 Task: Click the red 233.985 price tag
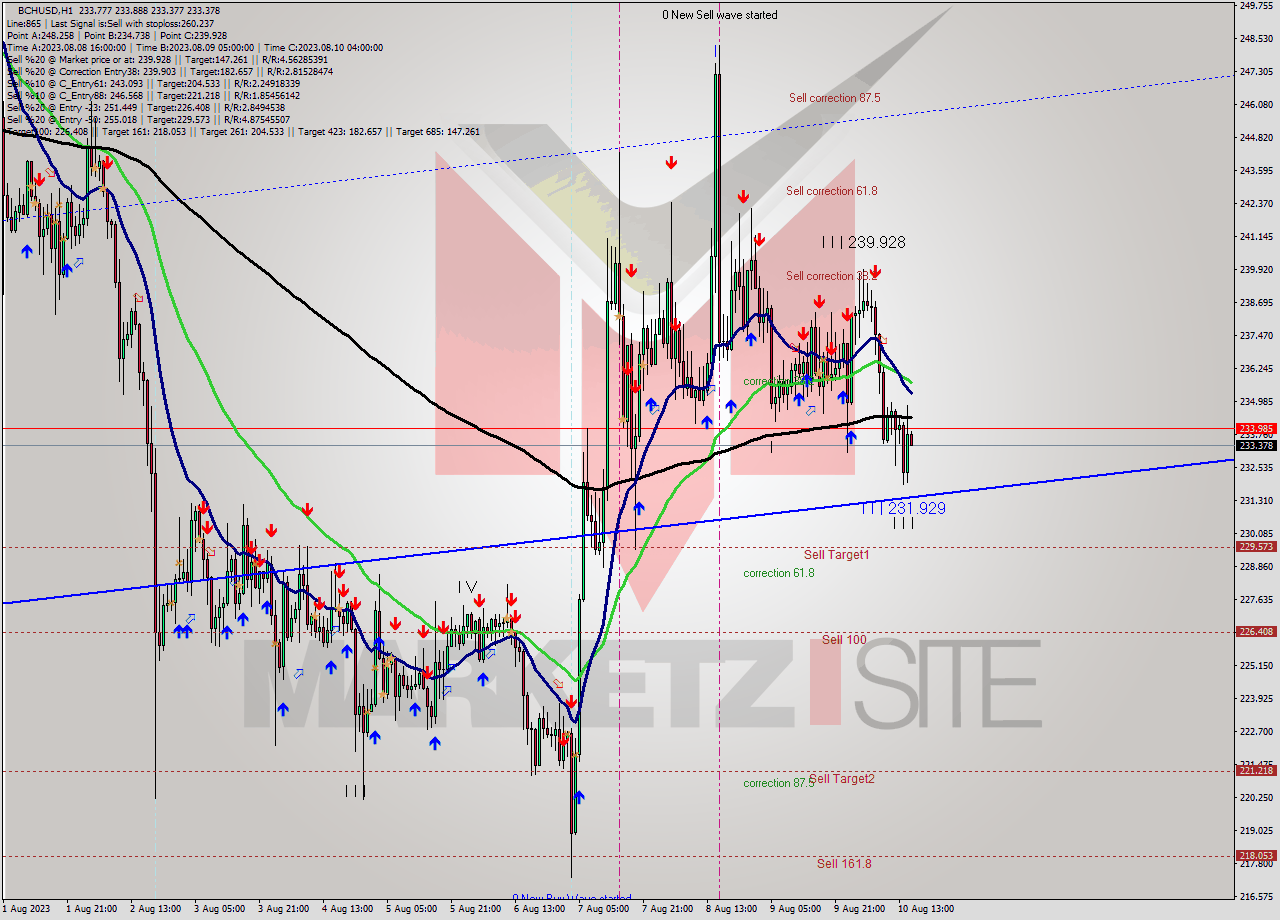(x=1256, y=428)
